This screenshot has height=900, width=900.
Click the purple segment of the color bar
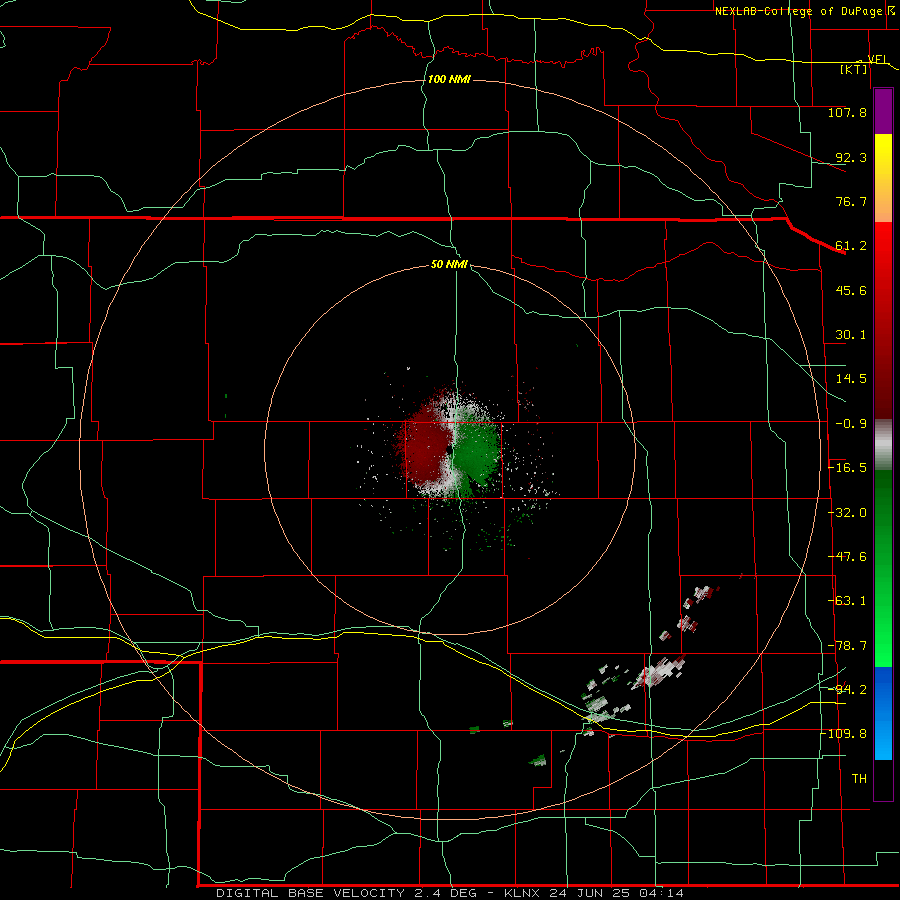[883, 112]
